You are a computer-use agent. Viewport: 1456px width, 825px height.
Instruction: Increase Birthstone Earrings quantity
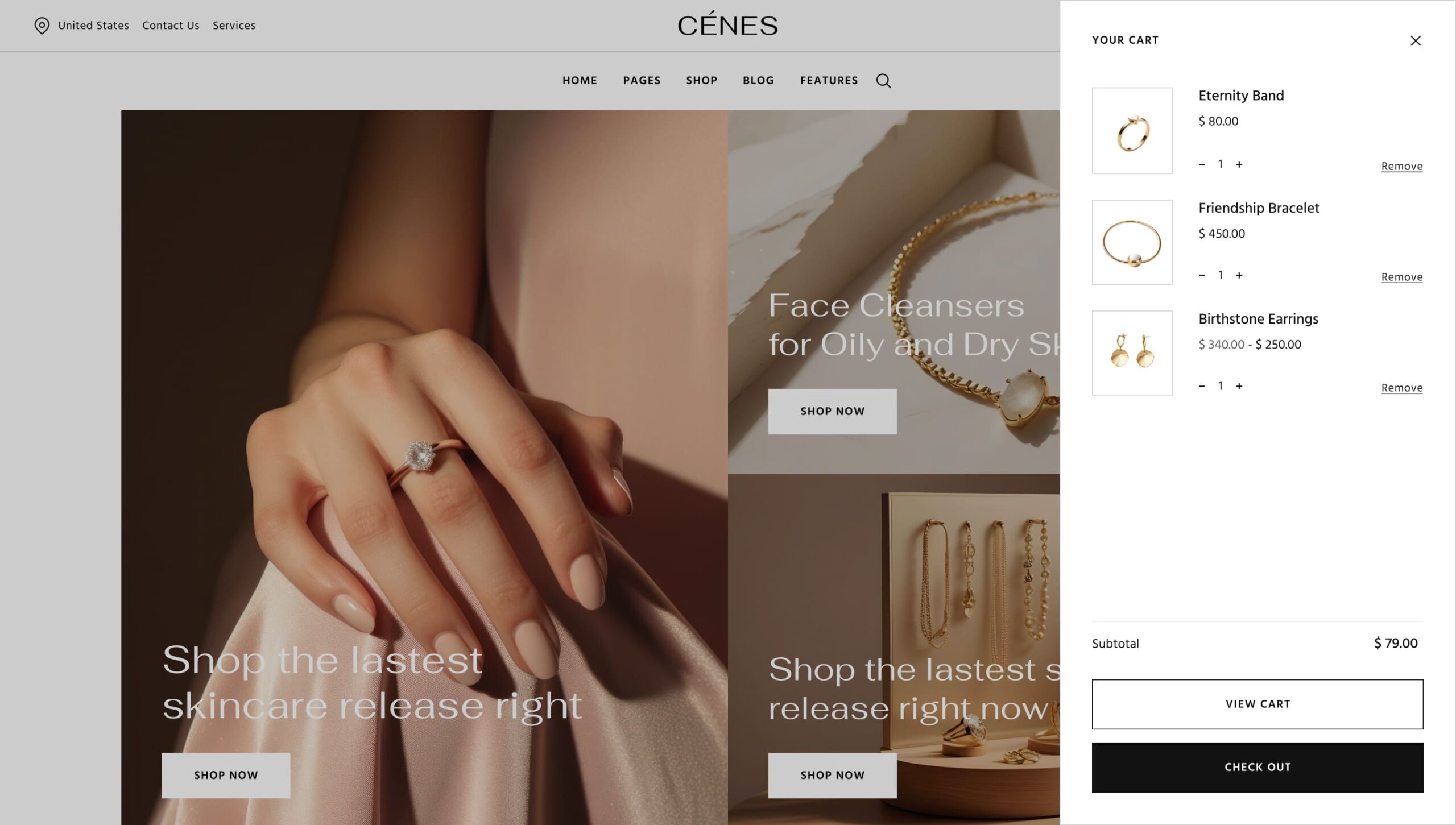(x=1239, y=386)
